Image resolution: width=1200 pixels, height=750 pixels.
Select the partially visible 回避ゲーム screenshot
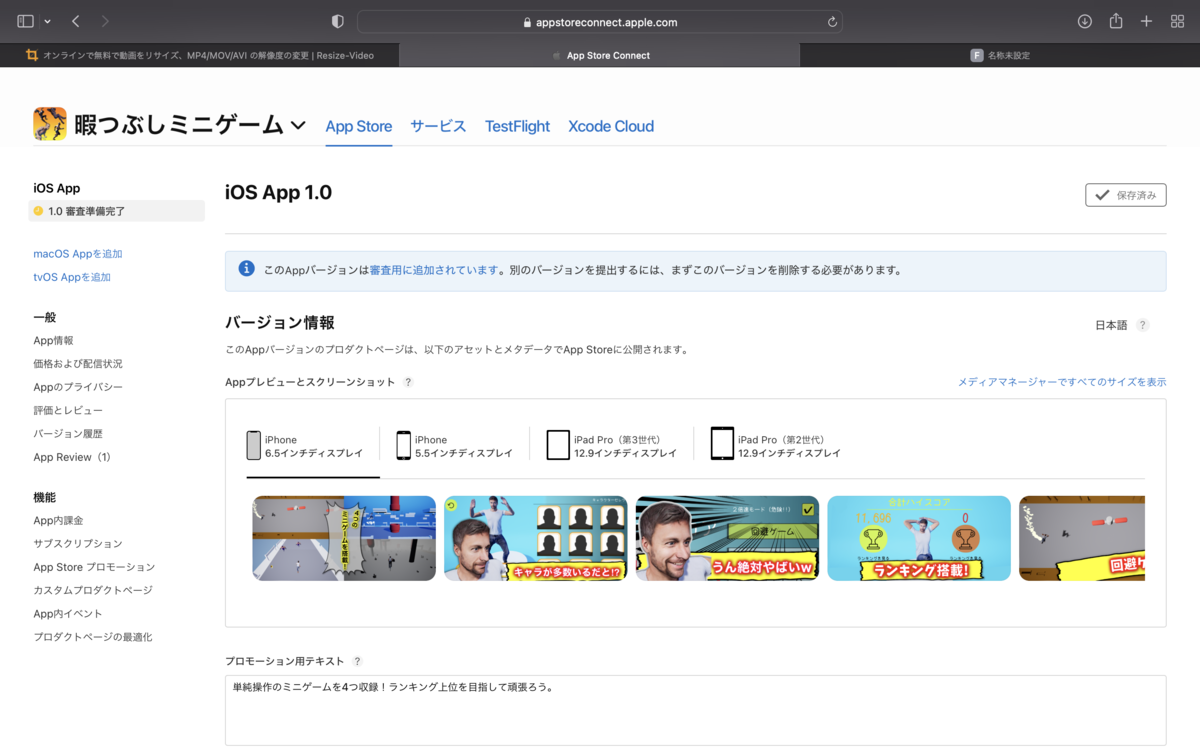[x=1082, y=538]
